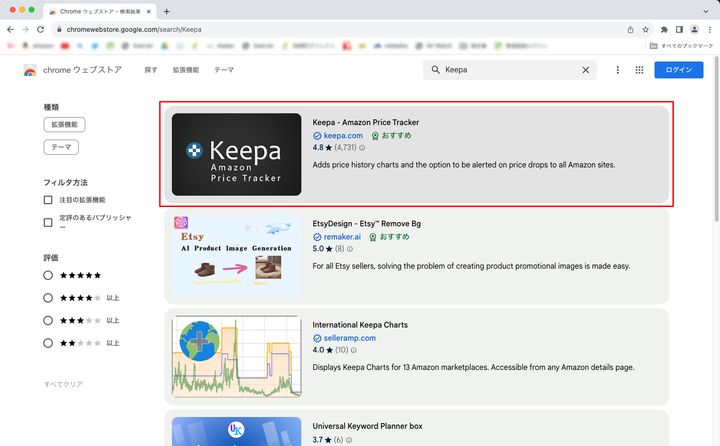
Task: Open the keepa.com publisher link
Action: 343,135
